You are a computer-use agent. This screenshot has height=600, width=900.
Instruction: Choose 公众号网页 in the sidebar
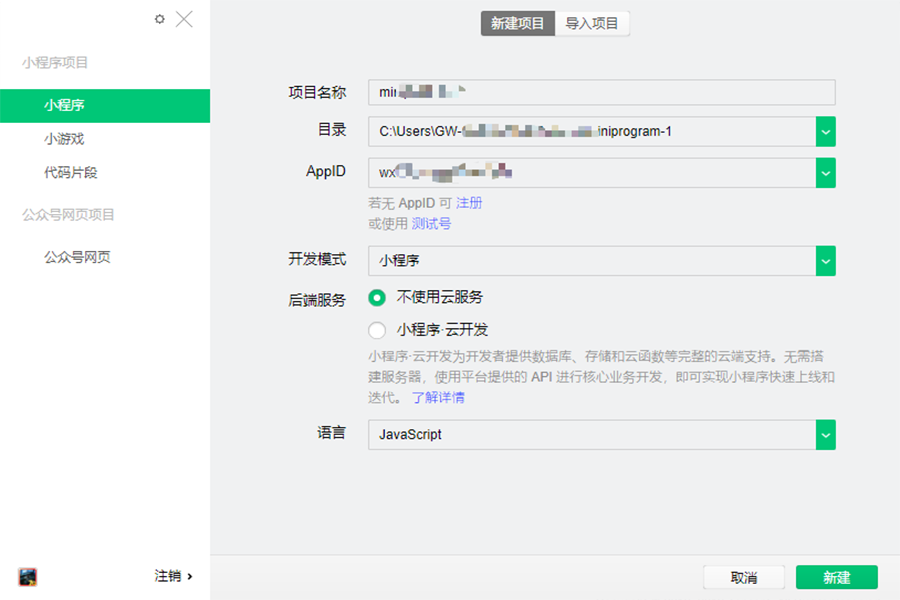click(x=77, y=257)
